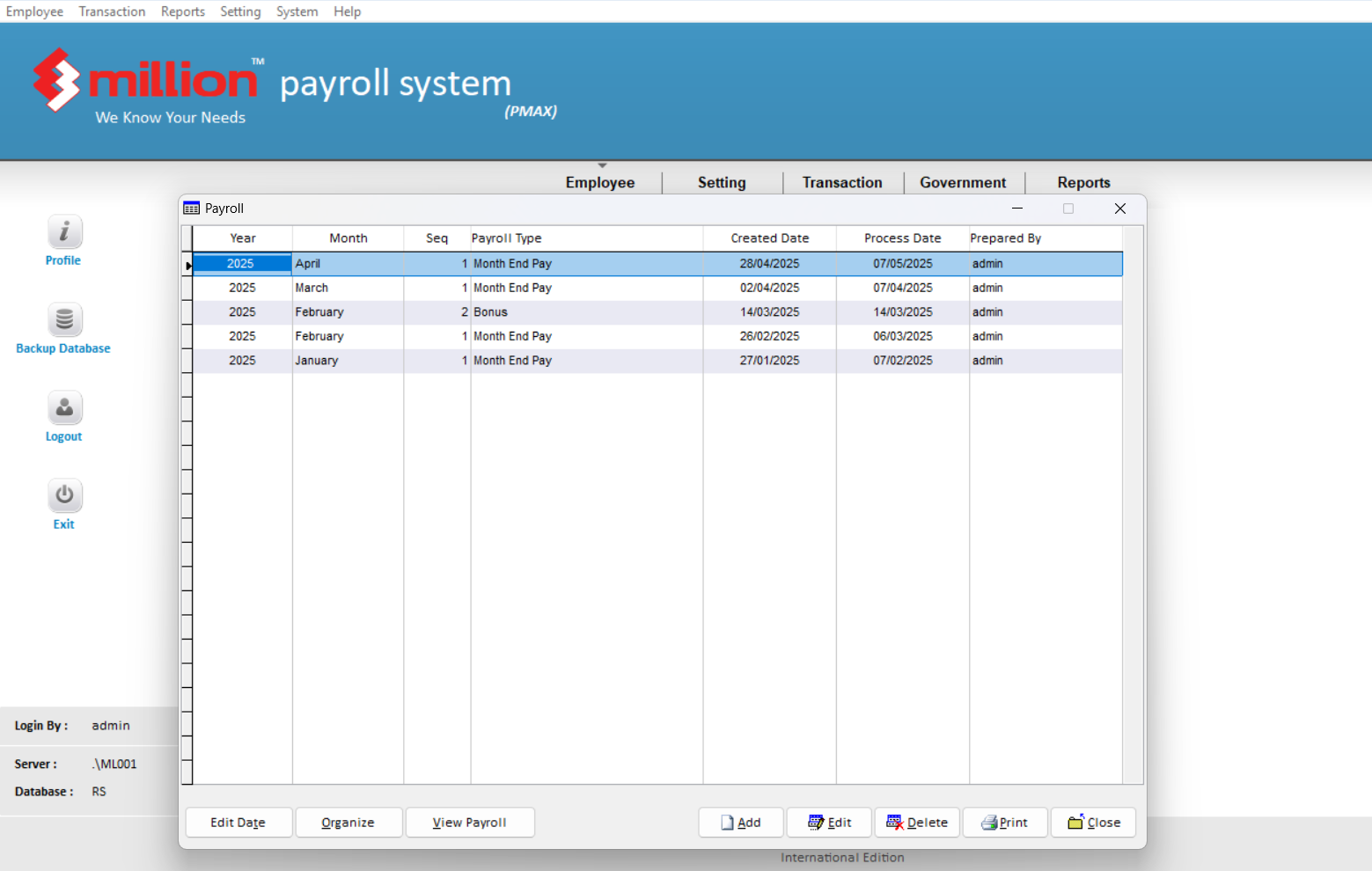Click the Delete payroll button
This screenshot has height=871, width=1372.
(x=917, y=823)
